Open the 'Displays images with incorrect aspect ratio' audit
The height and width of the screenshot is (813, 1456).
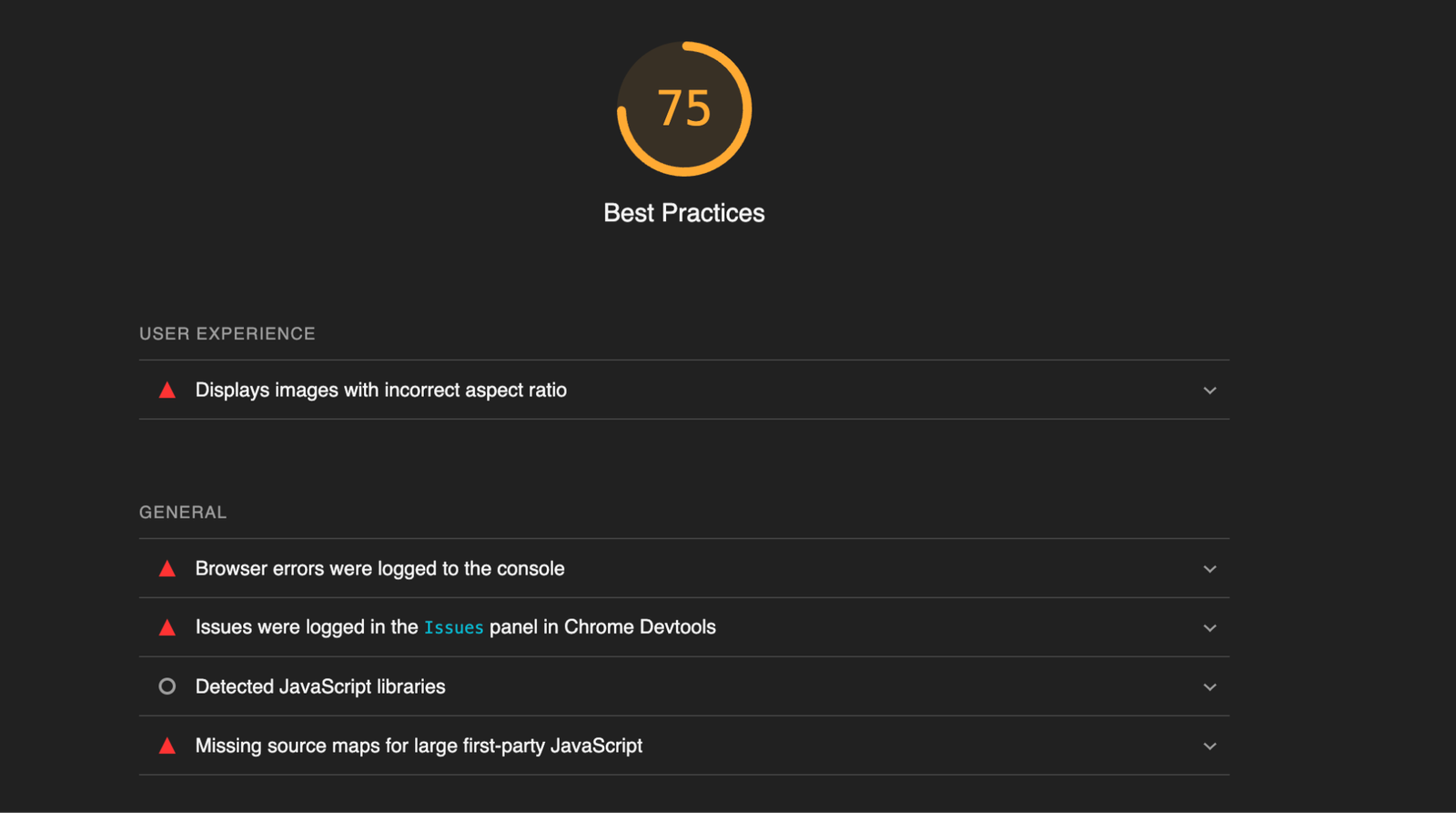pos(380,391)
